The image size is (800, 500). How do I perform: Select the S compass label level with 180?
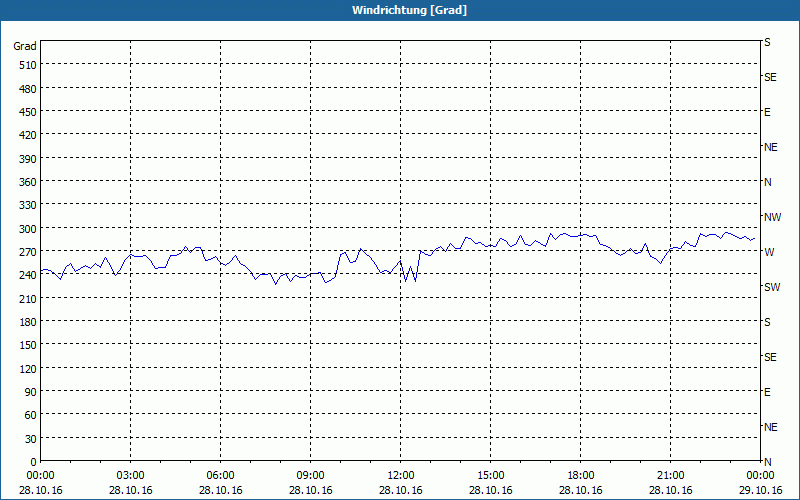pyautogui.click(x=767, y=322)
